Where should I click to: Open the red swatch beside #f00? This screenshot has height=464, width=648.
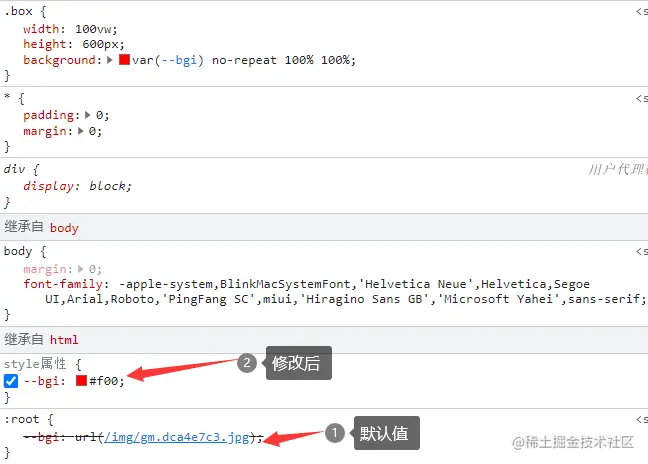point(81,380)
